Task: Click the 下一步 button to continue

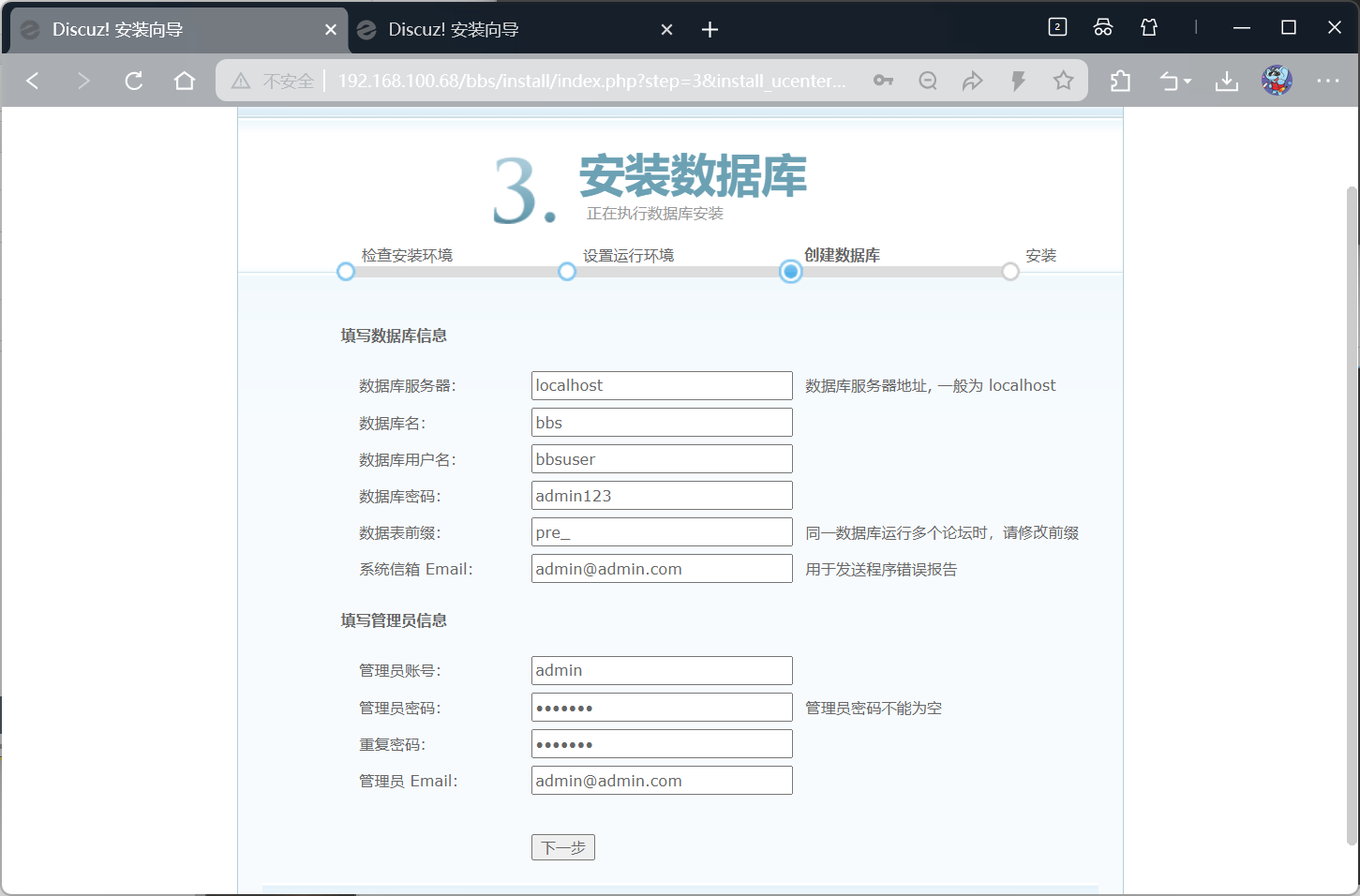Action: [562, 846]
